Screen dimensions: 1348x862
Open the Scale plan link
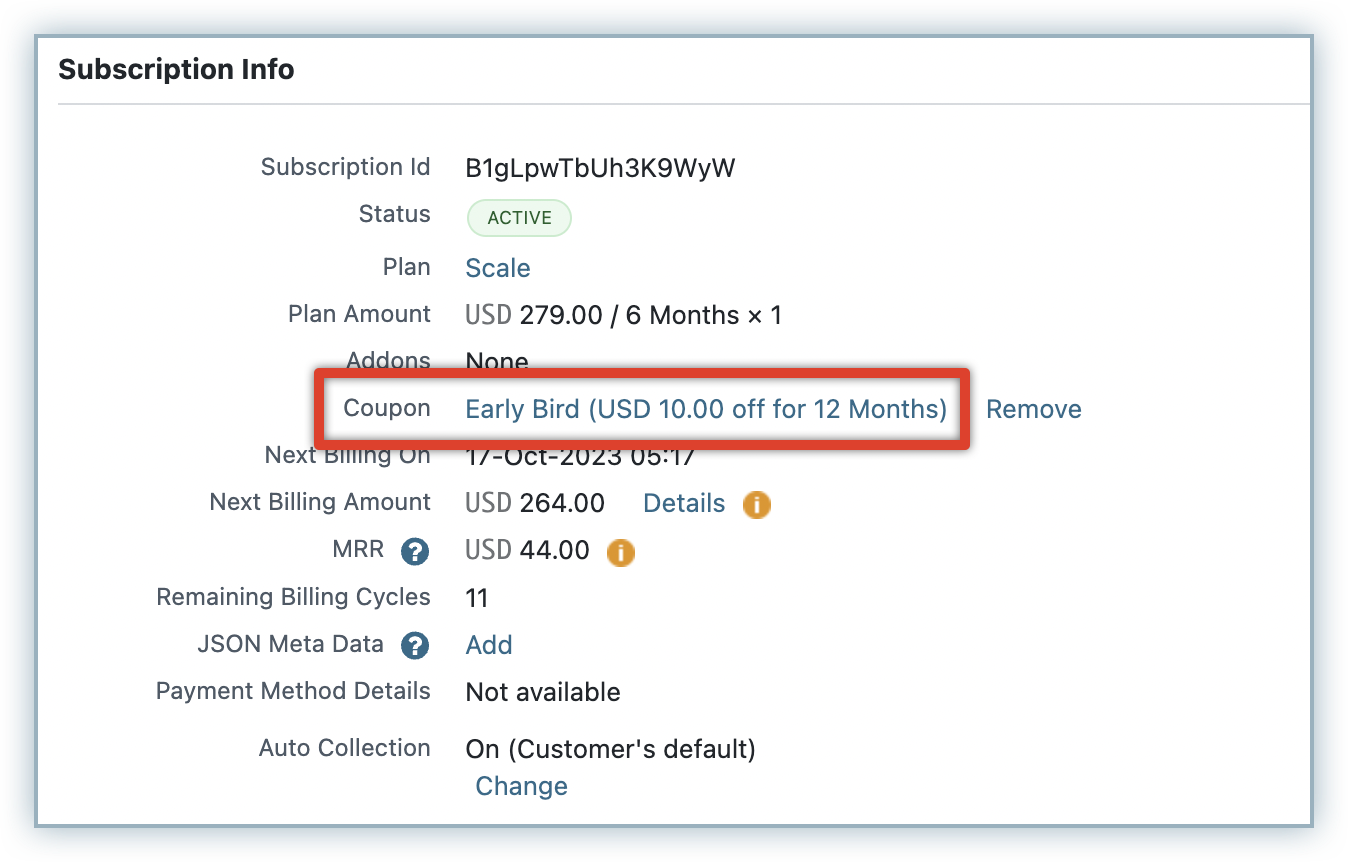click(498, 268)
